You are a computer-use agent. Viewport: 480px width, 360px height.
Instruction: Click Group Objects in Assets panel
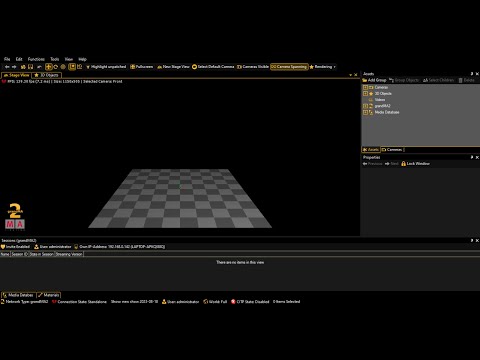coord(404,80)
